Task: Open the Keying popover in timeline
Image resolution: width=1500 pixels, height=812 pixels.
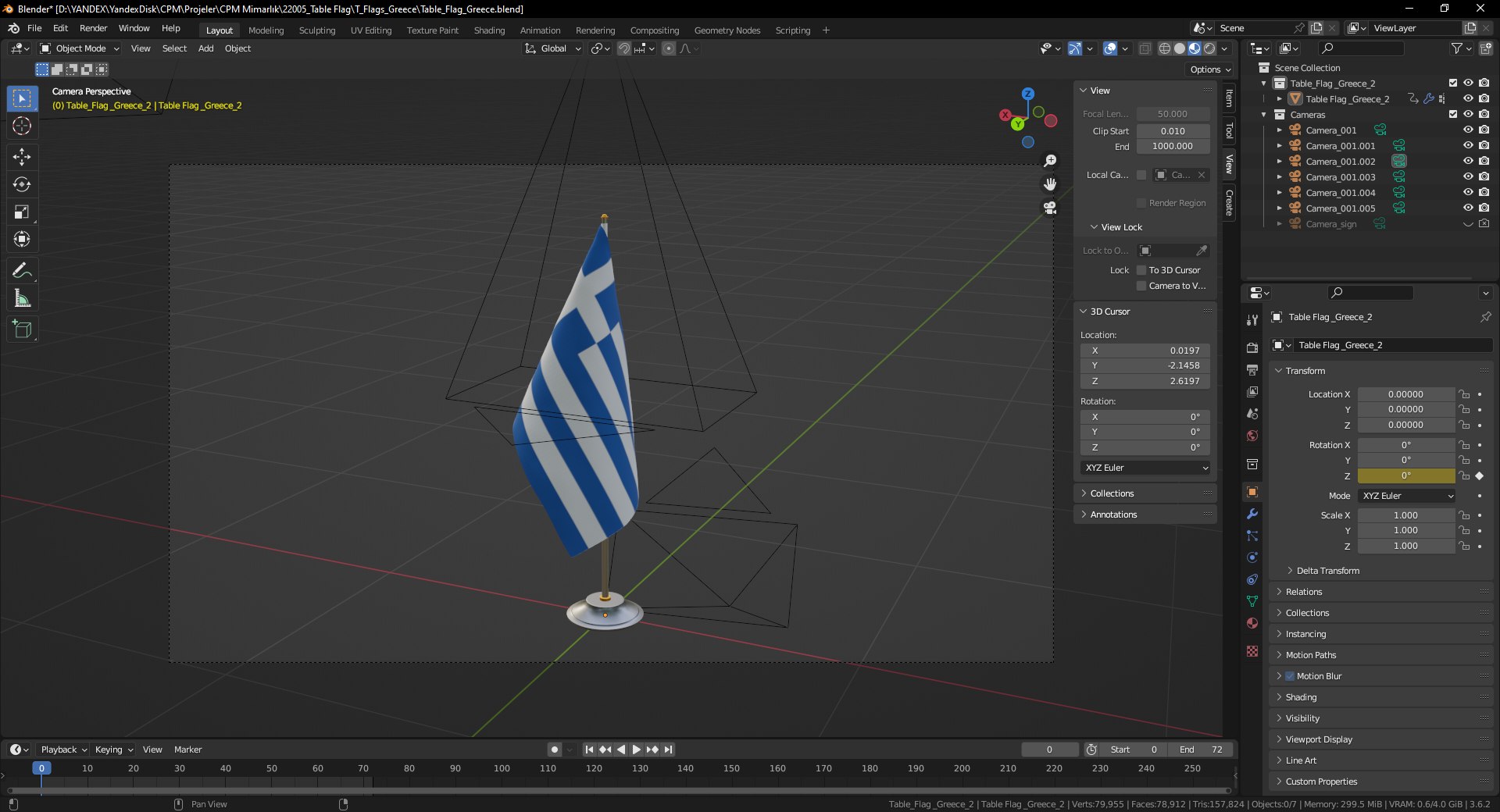Action: (113, 750)
